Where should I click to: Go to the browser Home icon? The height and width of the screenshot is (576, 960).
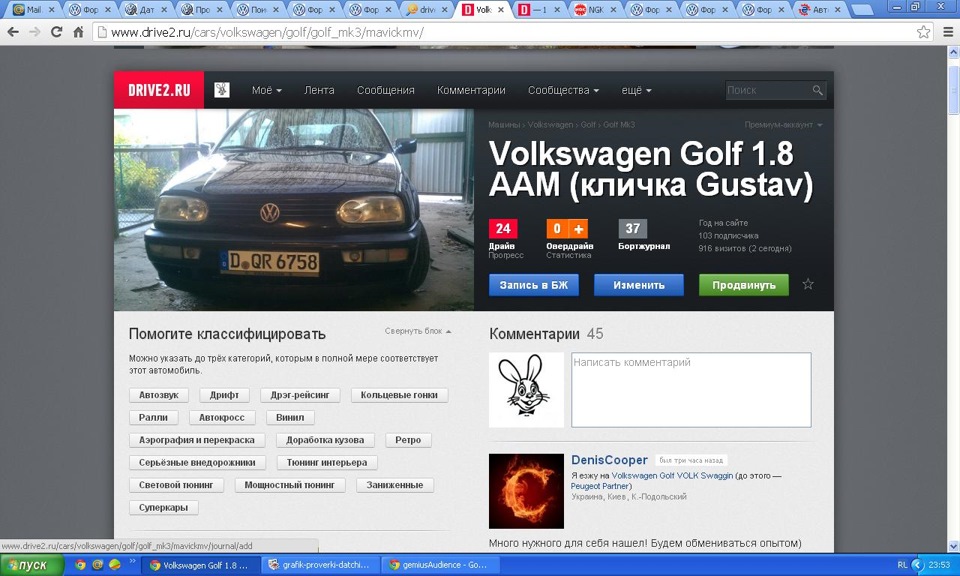coord(78,32)
